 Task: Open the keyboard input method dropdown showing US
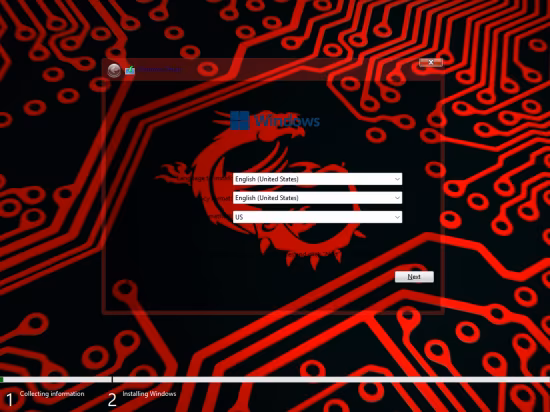tap(317, 217)
